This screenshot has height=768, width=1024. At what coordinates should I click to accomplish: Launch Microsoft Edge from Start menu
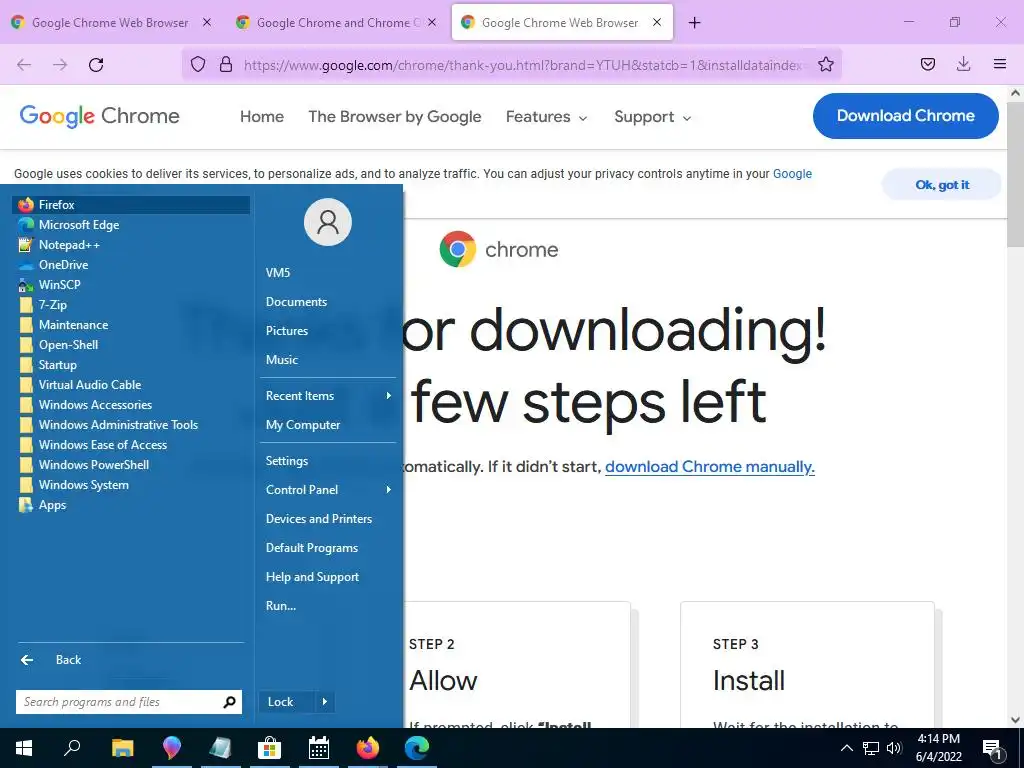pos(131,225)
